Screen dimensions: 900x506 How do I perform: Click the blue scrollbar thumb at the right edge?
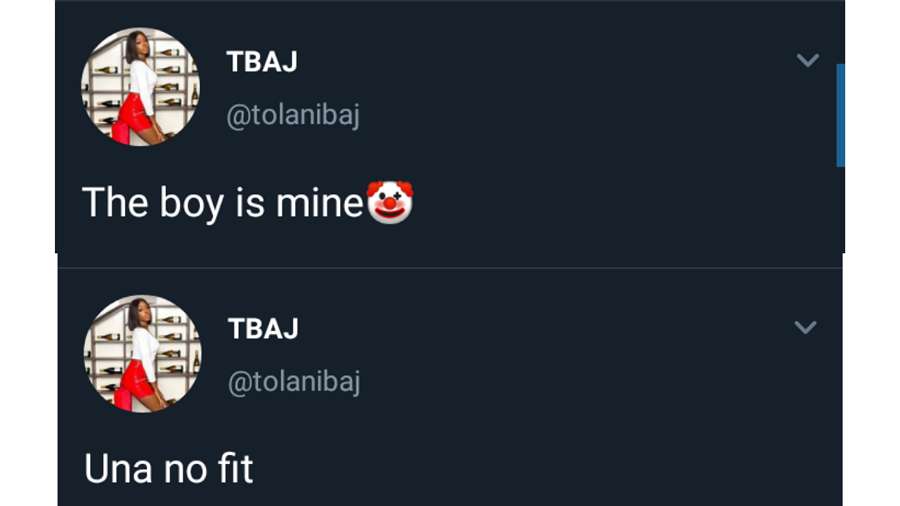pyautogui.click(x=840, y=115)
